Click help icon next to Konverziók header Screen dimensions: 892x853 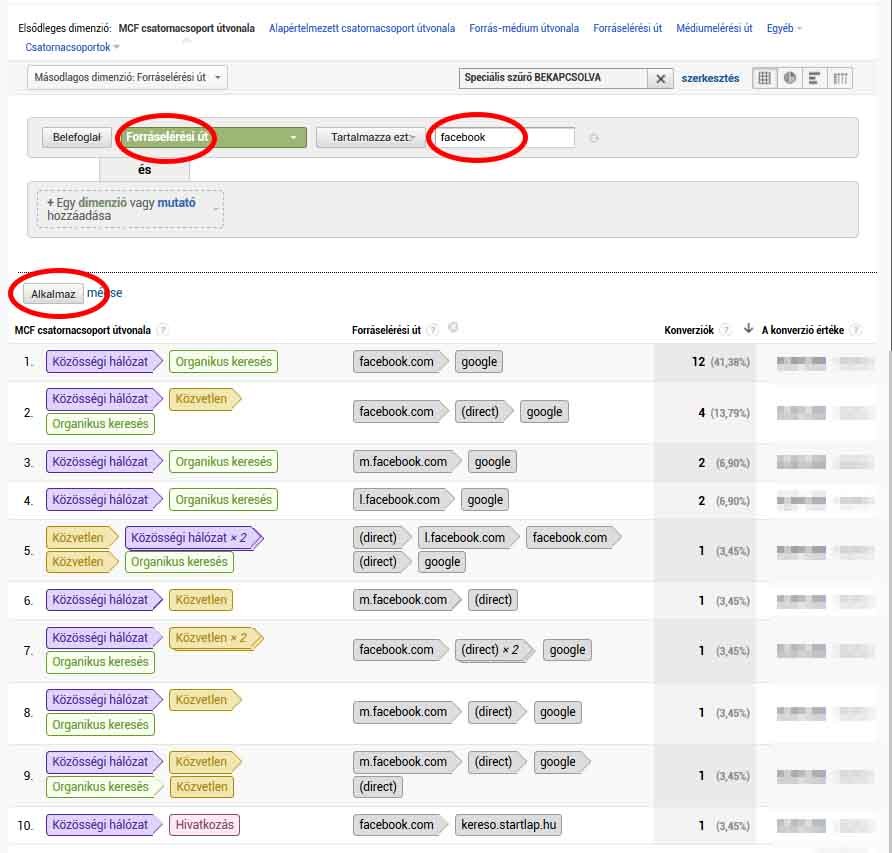tap(726, 330)
